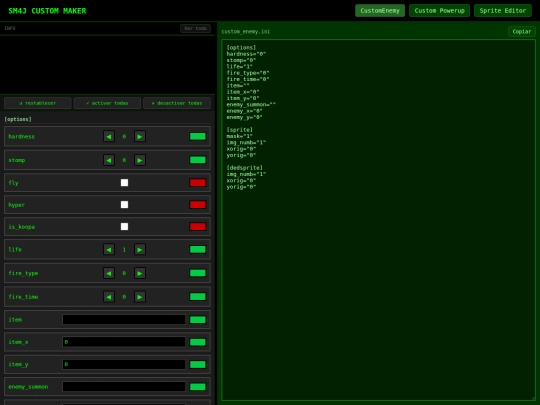
Task: Focus the enemy_summon text field
Action: pyautogui.click(x=124, y=387)
